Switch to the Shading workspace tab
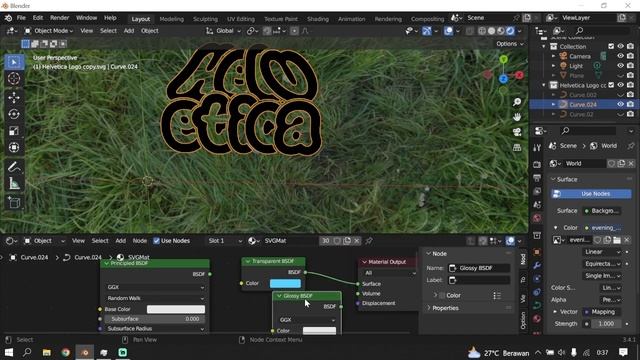The height and width of the screenshot is (360, 640). 318,19
